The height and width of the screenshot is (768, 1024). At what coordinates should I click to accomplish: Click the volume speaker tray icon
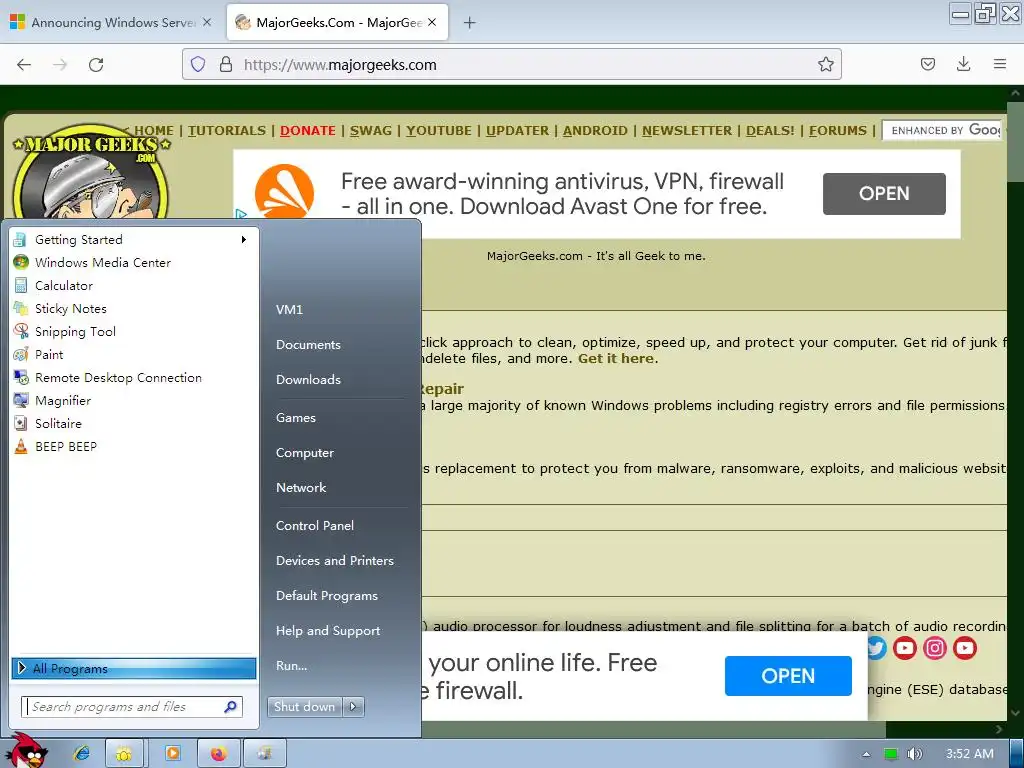coord(915,754)
